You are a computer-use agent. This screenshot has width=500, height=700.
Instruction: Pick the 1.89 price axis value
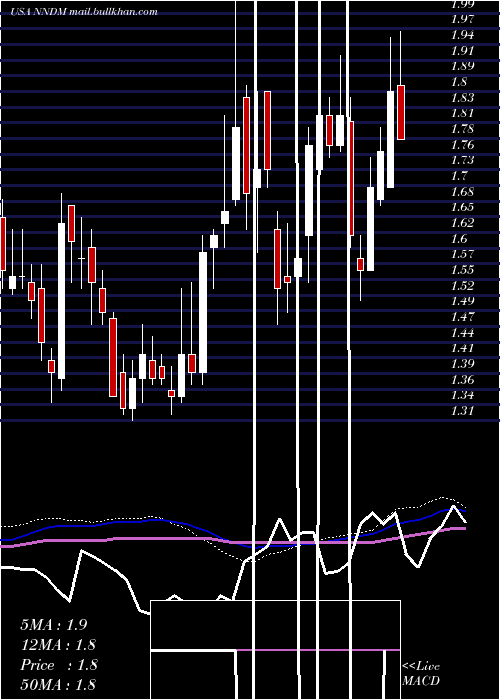click(462, 66)
